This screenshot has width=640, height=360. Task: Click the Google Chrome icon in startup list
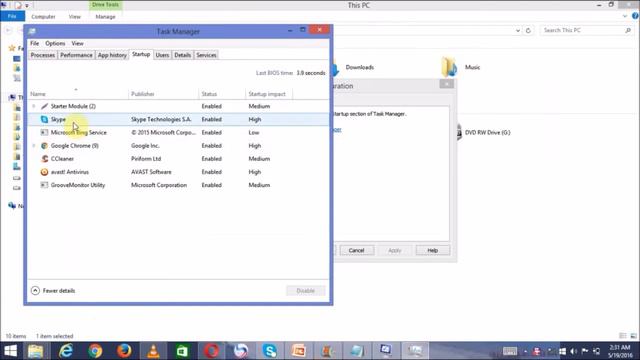pos(44,146)
